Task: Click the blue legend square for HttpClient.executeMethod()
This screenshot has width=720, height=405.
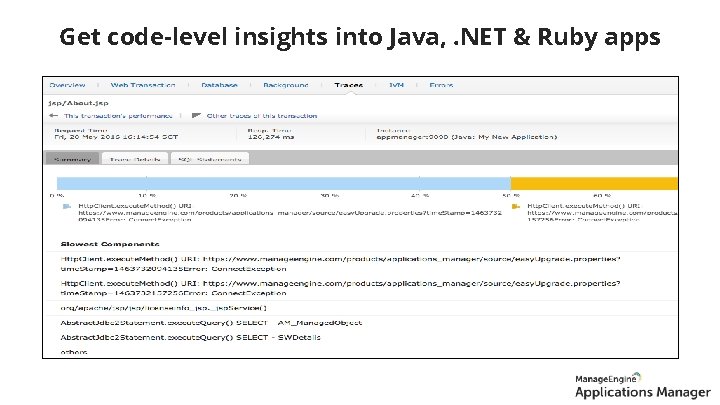Action: pos(67,207)
